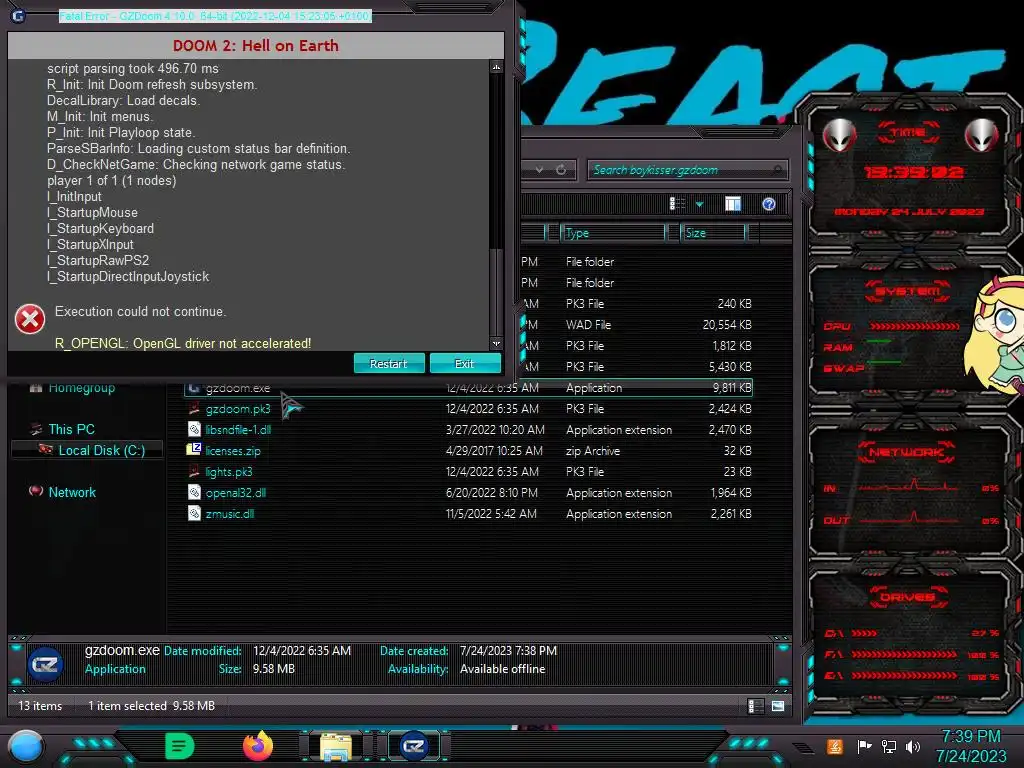Screen dimensions: 1024x768
Task: Click the Network icon in navigation pane
Action: tap(36, 491)
